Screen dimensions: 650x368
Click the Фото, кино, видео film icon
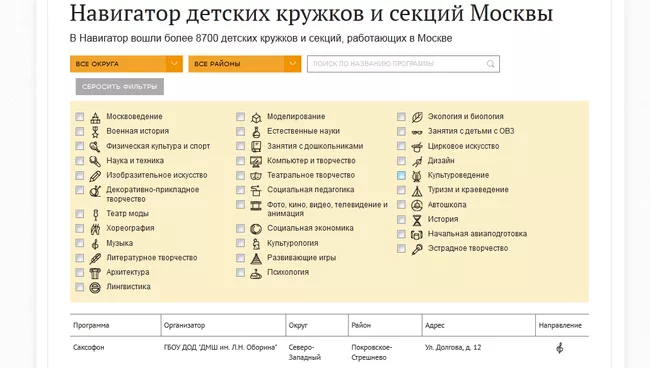pos(256,205)
